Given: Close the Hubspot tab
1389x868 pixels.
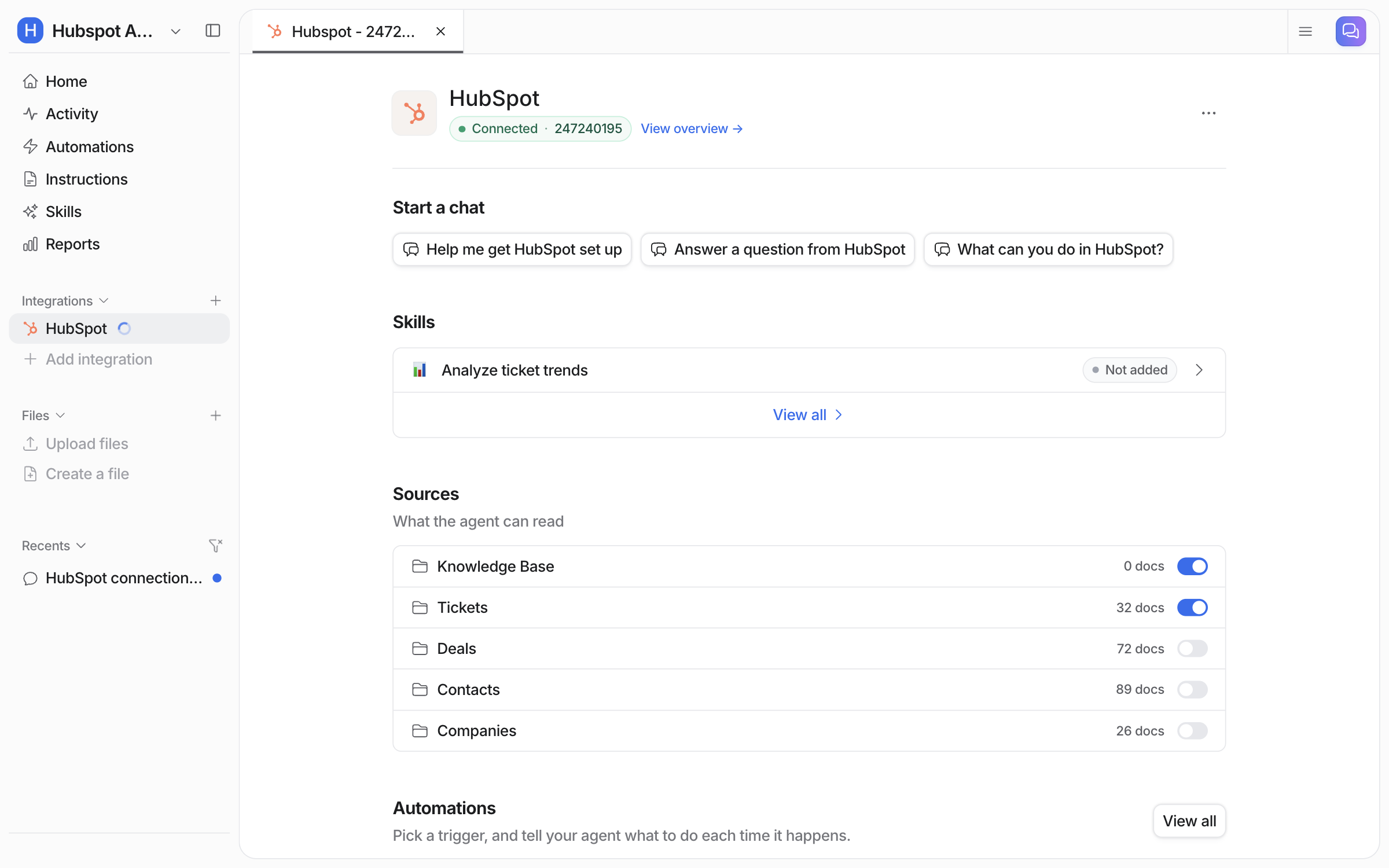Looking at the screenshot, I should click(x=440, y=31).
